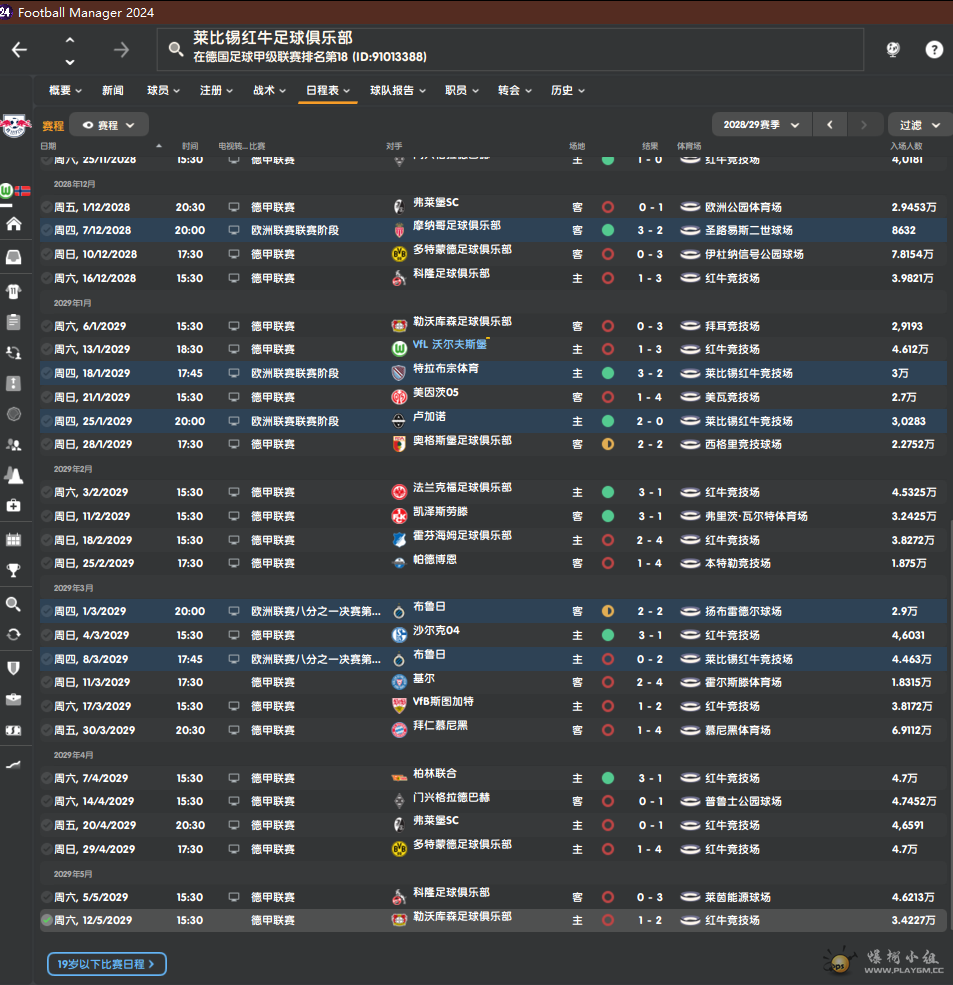Open the Scouting magnifier sidebar icon
This screenshot has height=985, width=953.
pyautogui.click(x=14, y=604)
